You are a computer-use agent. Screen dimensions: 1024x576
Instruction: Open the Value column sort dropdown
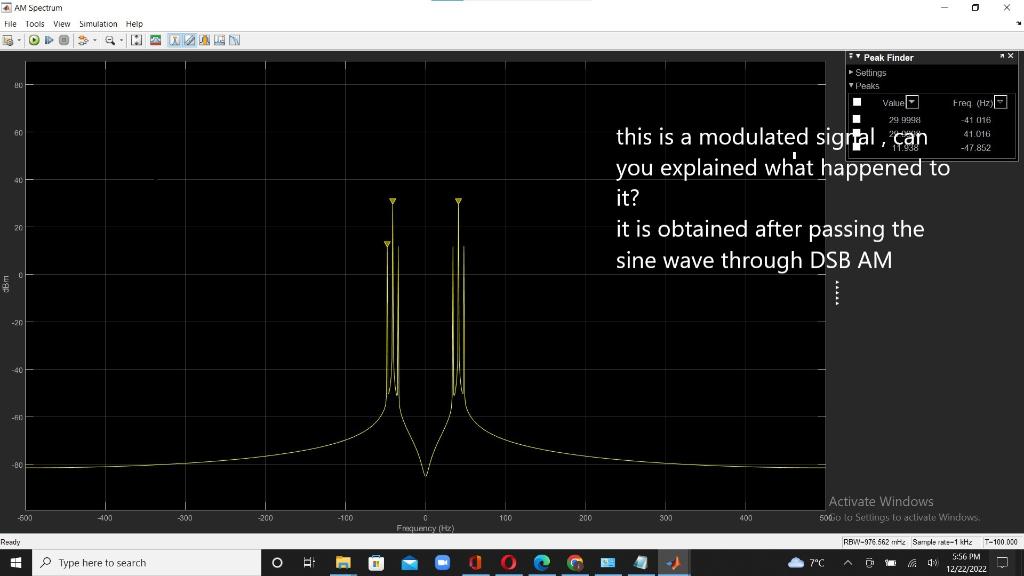[912, 102]
